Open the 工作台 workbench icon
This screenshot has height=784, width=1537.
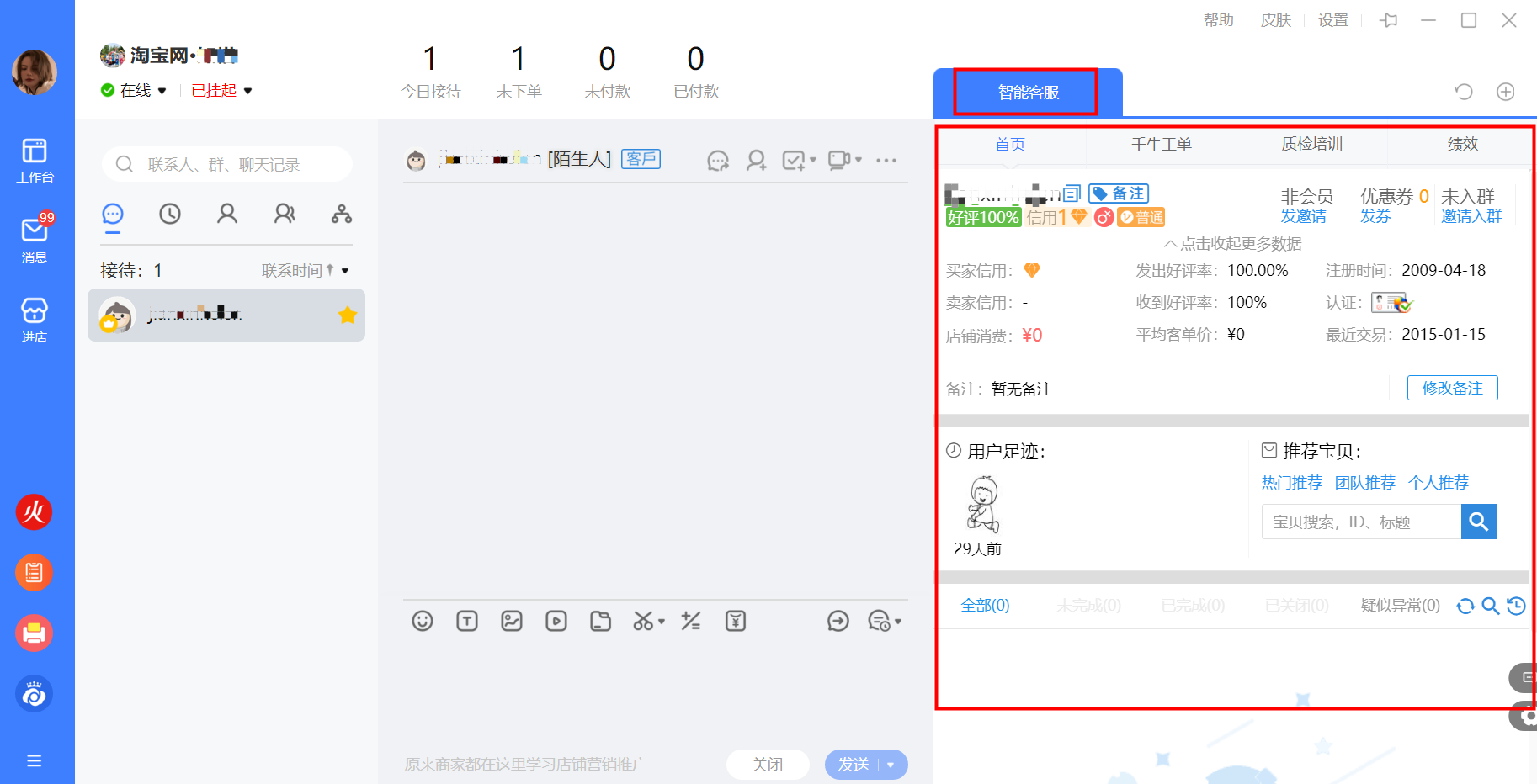(x=35, y=160)
